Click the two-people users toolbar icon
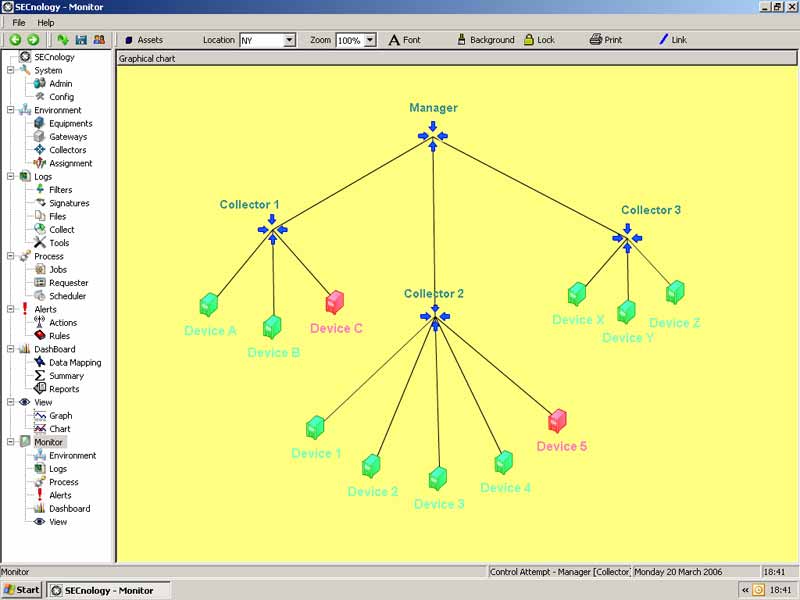800x600 pixels. coord(99,40)
